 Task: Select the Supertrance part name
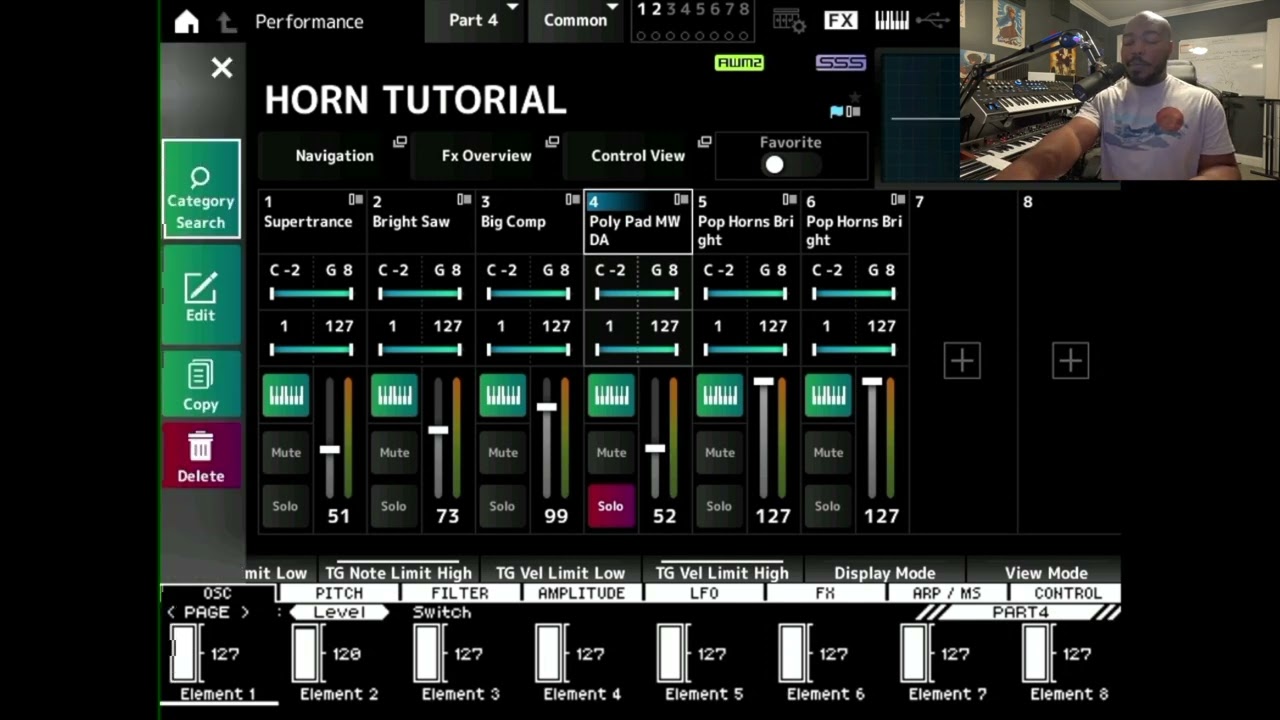308,221
